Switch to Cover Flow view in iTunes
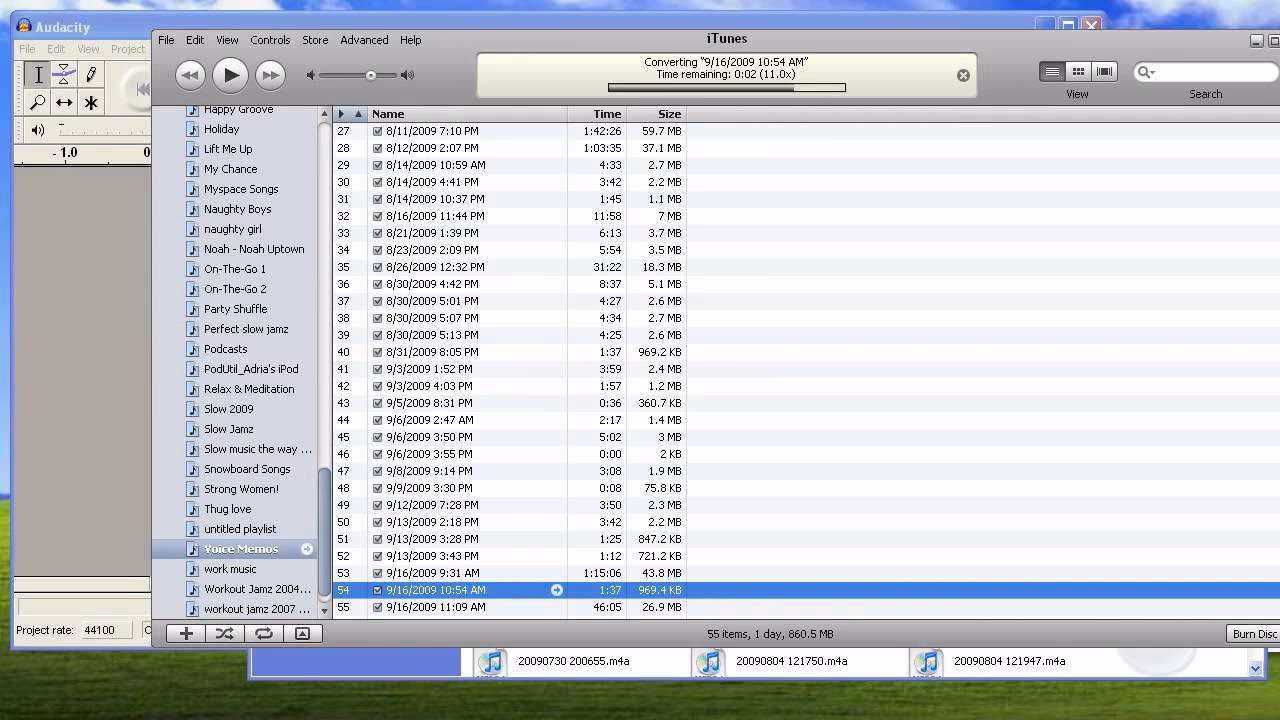1280x720 pixels. (1104, 72)
